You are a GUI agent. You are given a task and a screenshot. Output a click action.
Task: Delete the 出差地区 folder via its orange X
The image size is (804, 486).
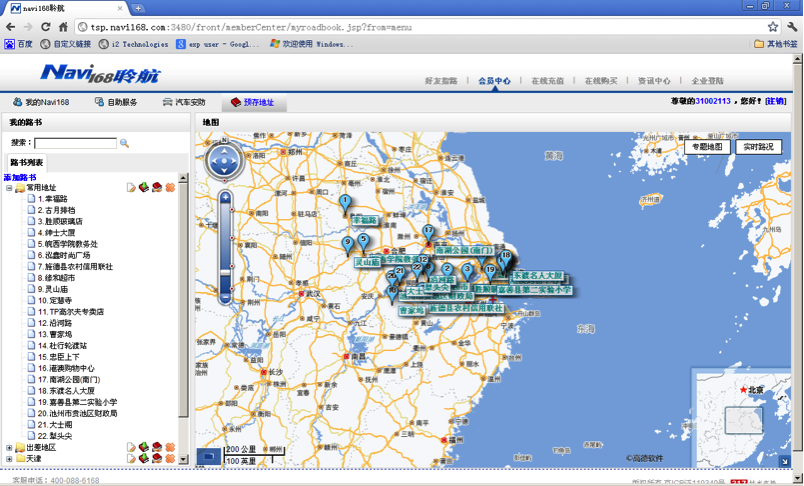170,447
